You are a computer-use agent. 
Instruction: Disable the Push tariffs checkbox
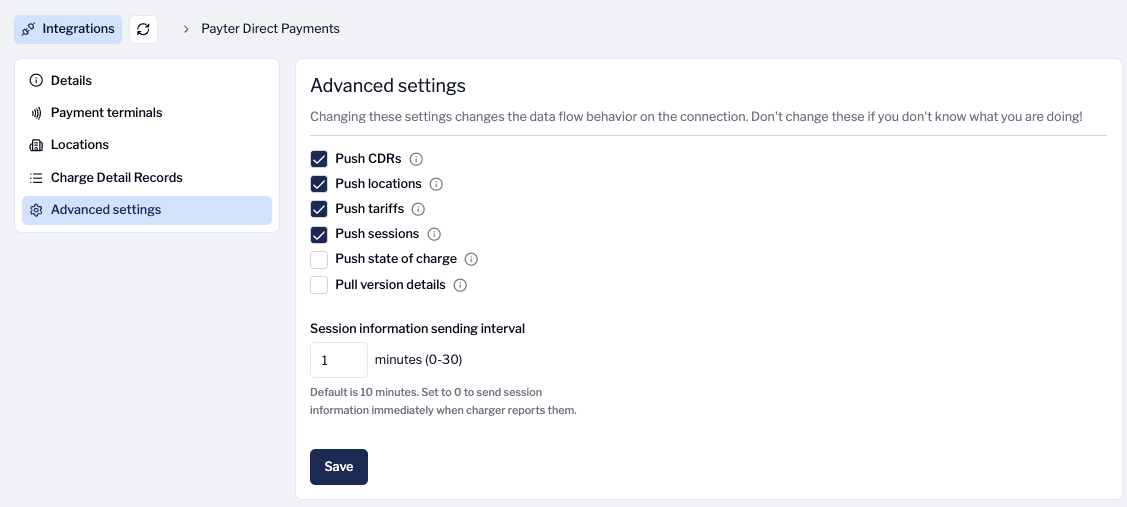[319, 209]
